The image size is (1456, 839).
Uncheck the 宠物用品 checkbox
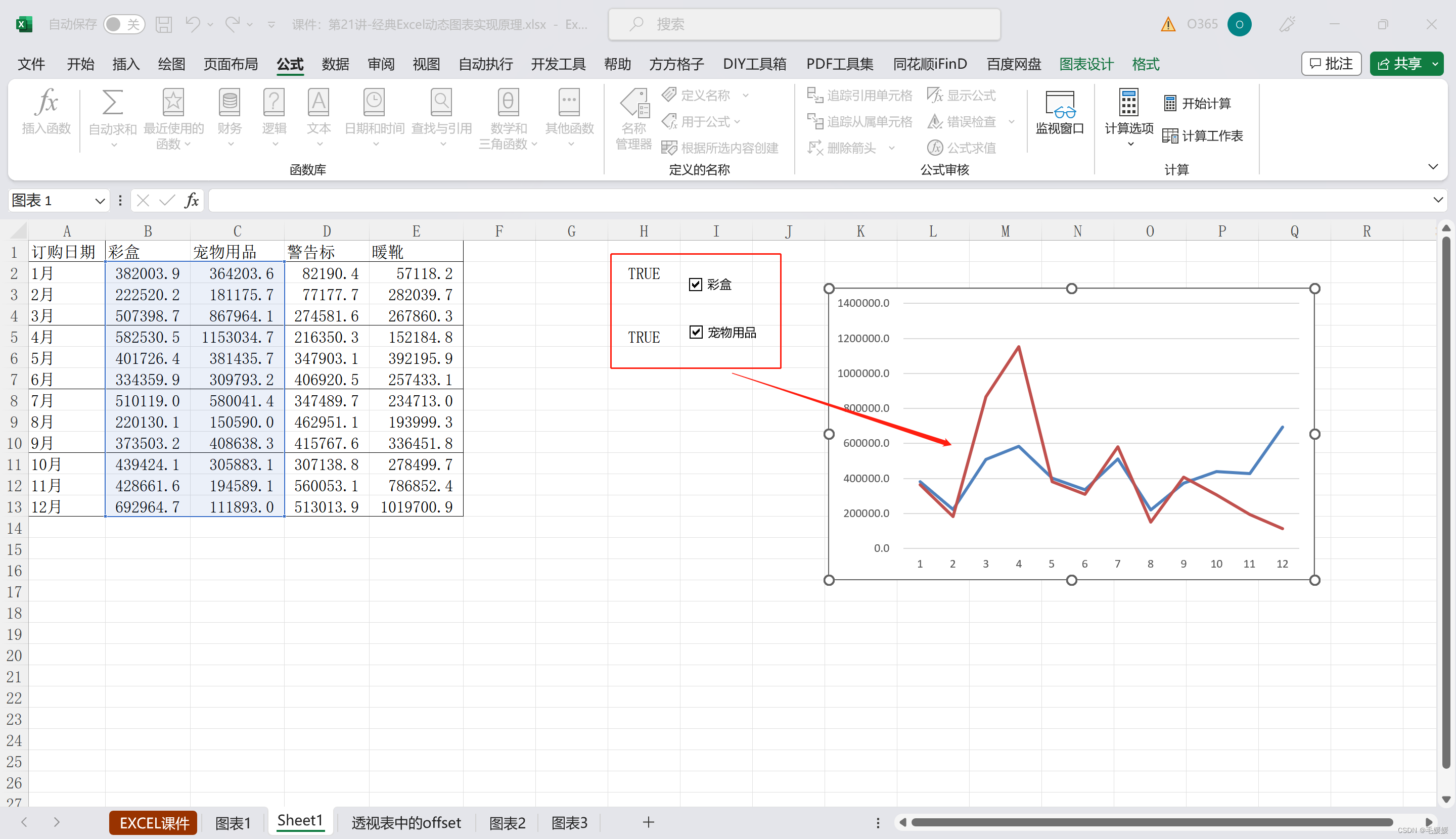pyautogui.click(x=696, y=332)
